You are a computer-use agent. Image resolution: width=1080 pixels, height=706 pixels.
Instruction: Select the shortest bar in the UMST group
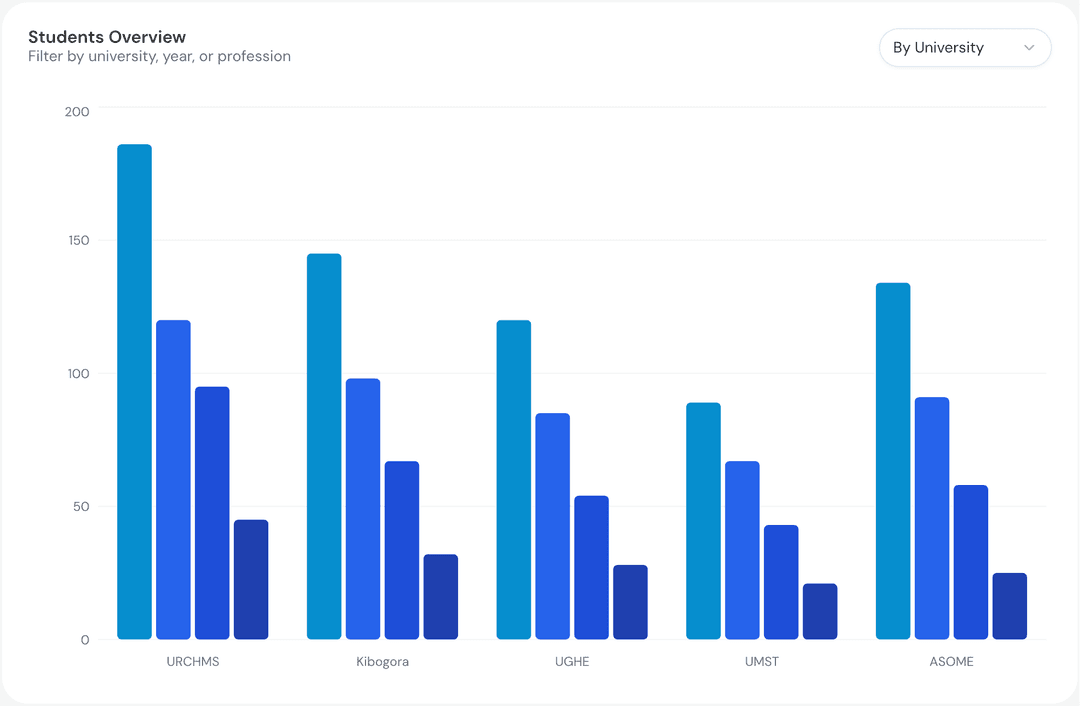point(820,611)
